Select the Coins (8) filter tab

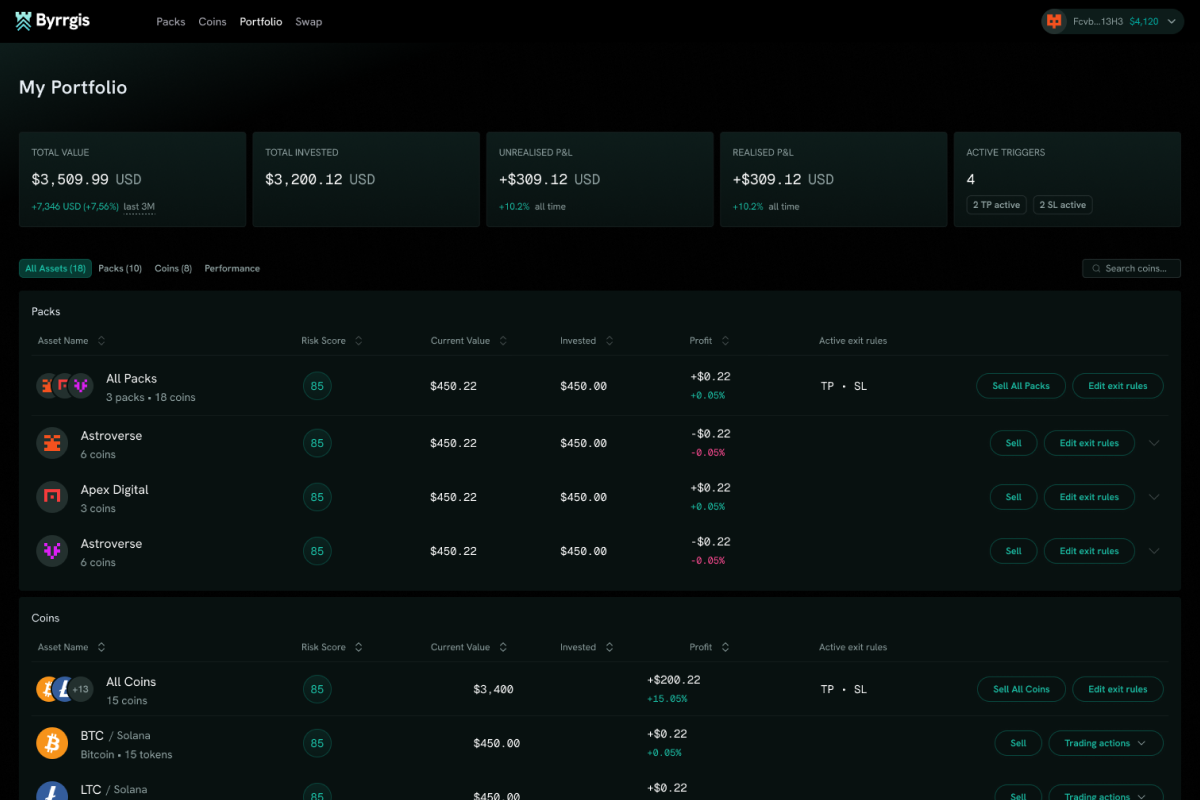[x=173, y=268]
